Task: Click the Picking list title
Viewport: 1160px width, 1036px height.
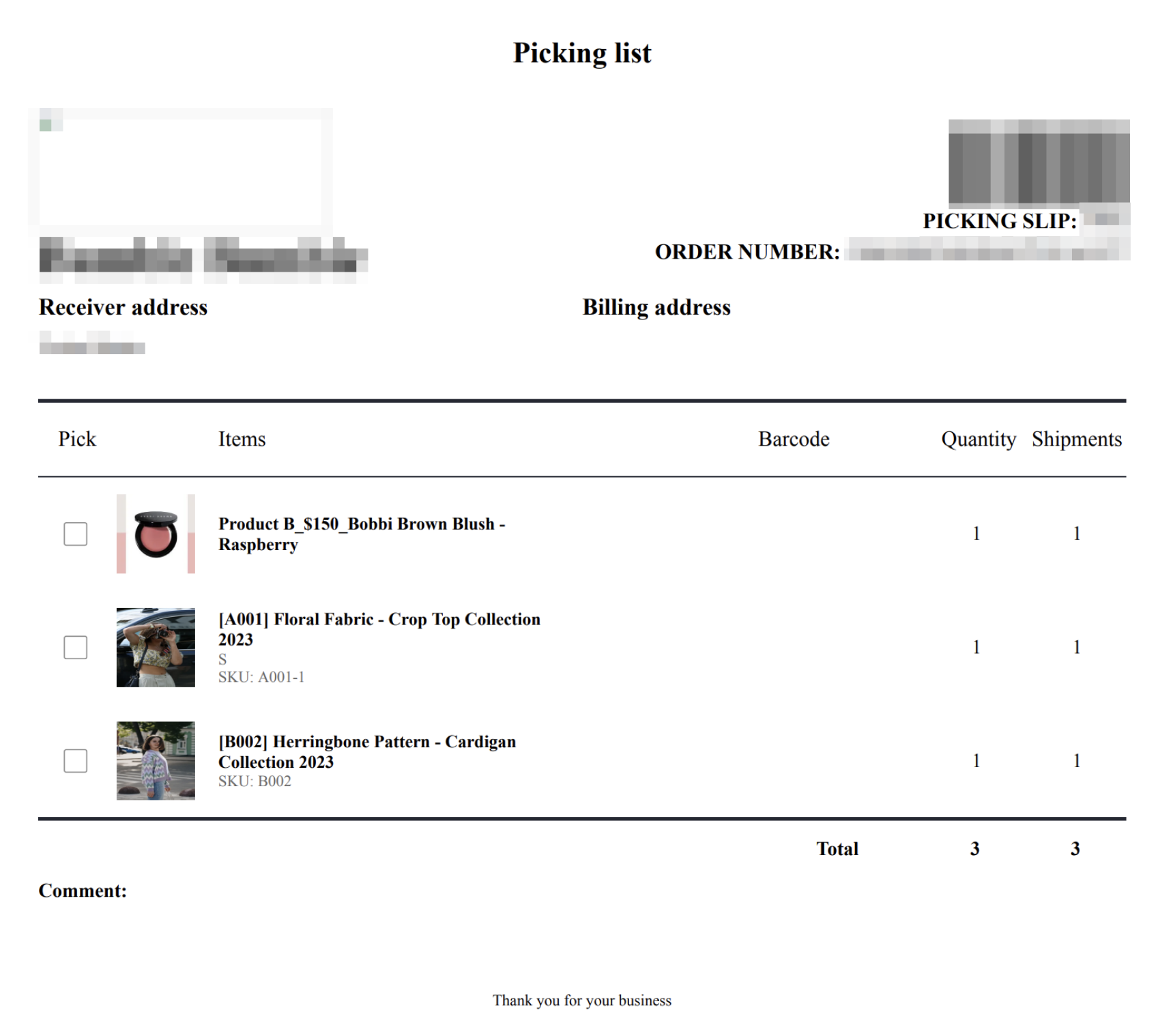Action: coord(582,53)
